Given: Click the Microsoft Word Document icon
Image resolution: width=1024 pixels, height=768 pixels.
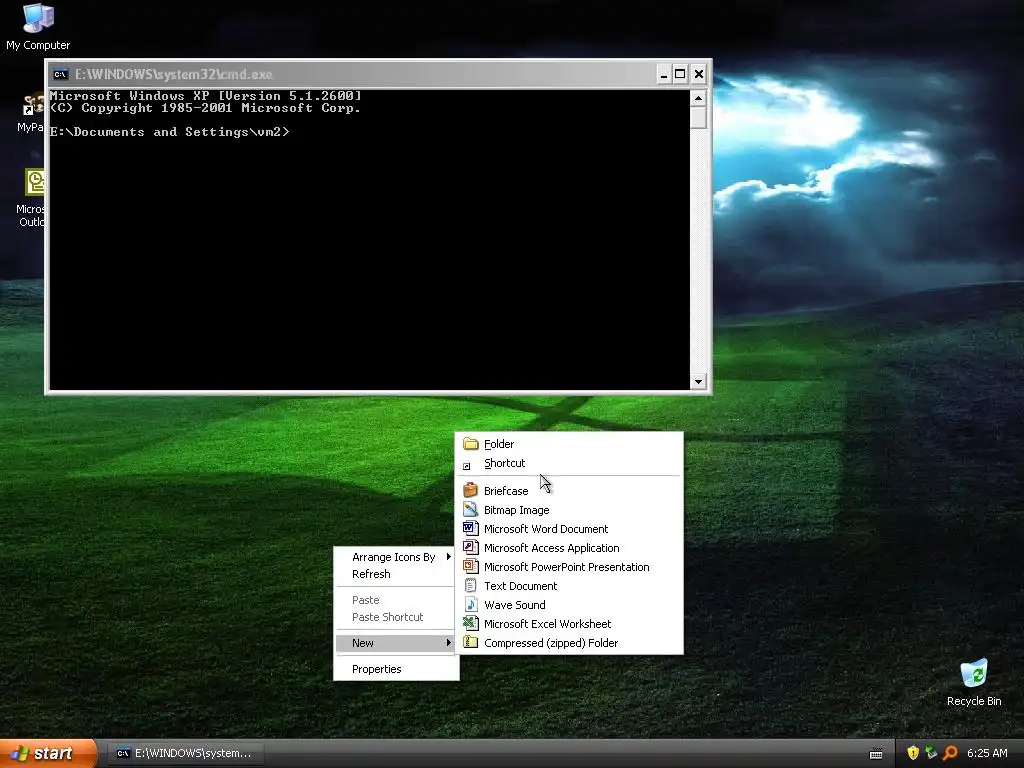Looking at the screenshot, I should (x=470, y=528).
